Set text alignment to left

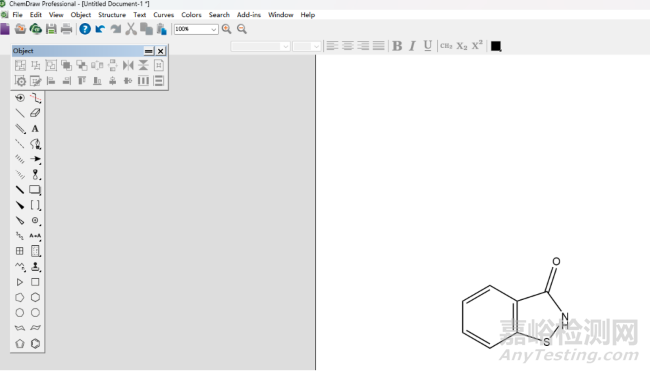click(332, 46)
